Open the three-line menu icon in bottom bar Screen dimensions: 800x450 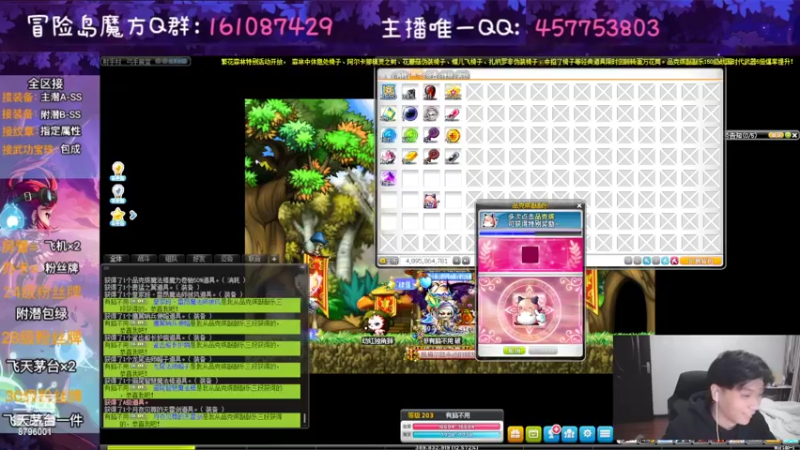click(605, 434)
